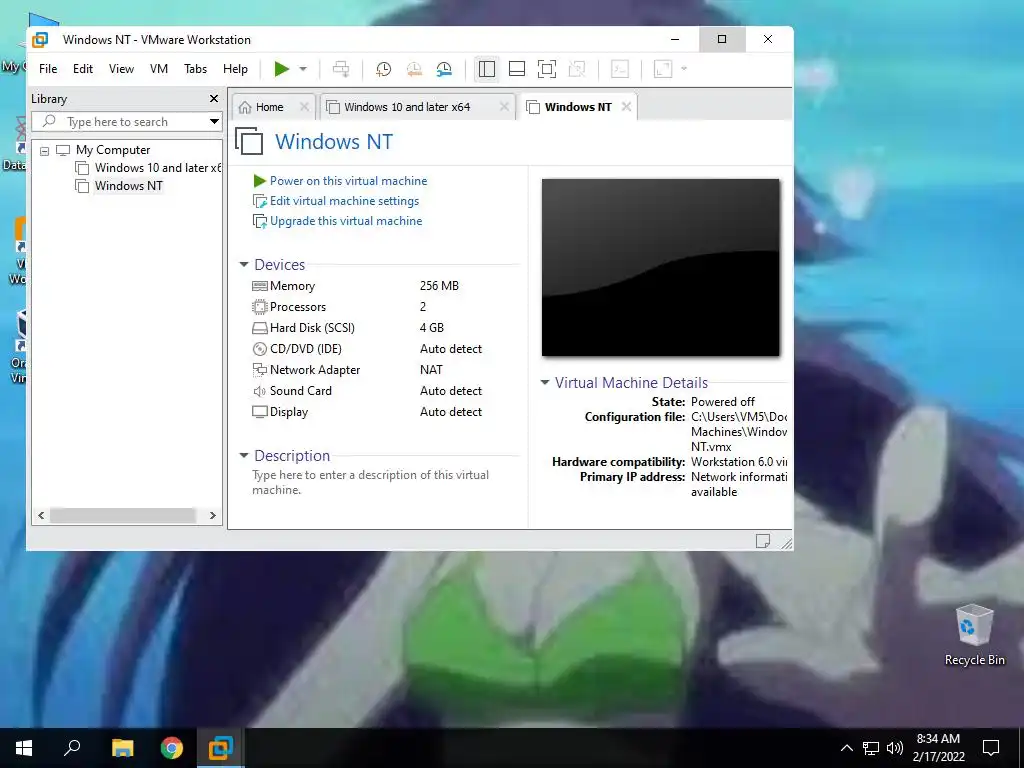Take a snapshot using the clock icon
Viewport: 1024px width, 768px height.
[x=383, y=69]
